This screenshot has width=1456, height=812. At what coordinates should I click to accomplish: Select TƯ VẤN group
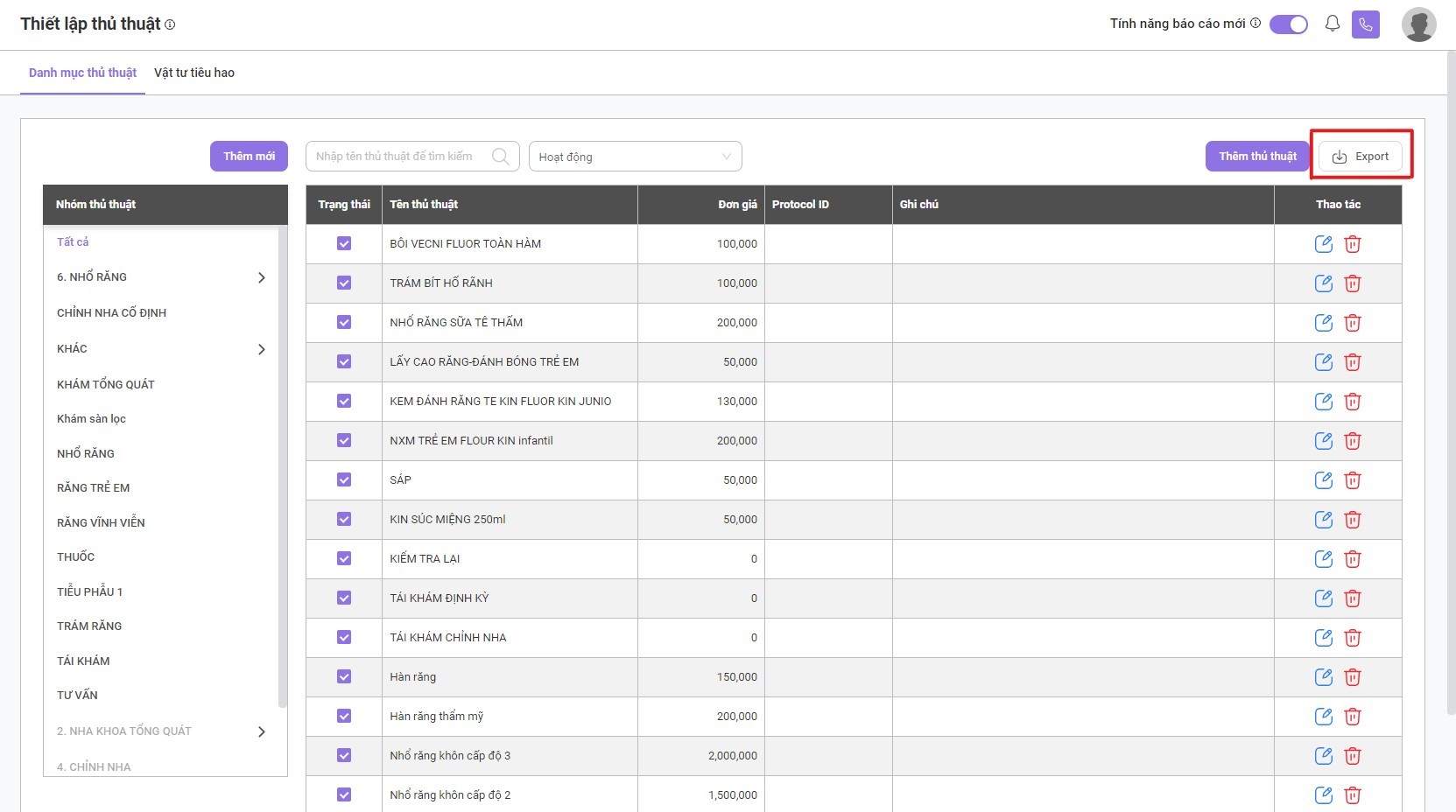[x=78, y=696]
